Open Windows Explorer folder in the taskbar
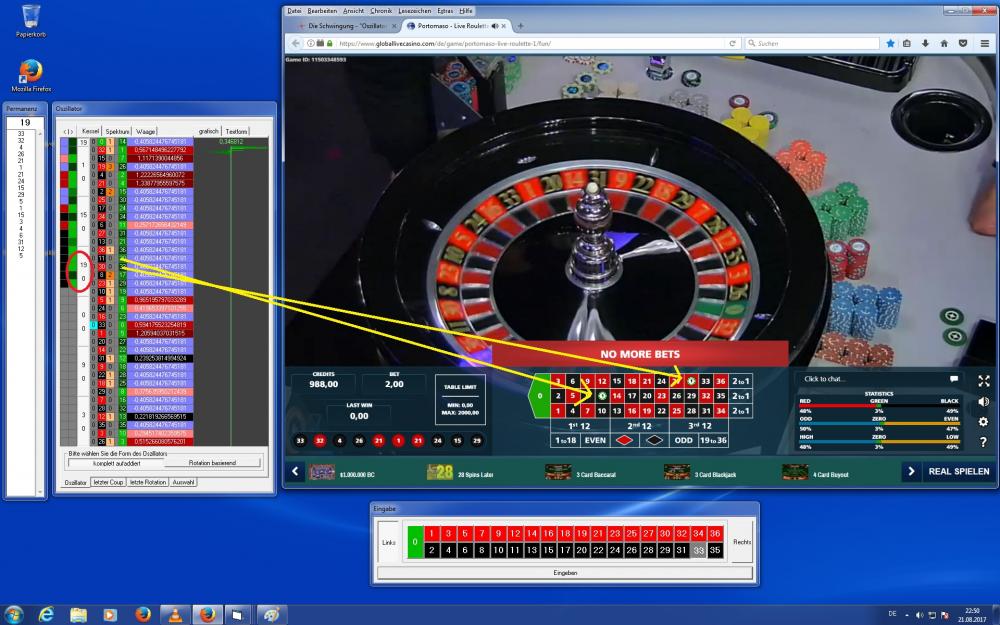The height and width of the screenshot is (625, 1000). 78,615
